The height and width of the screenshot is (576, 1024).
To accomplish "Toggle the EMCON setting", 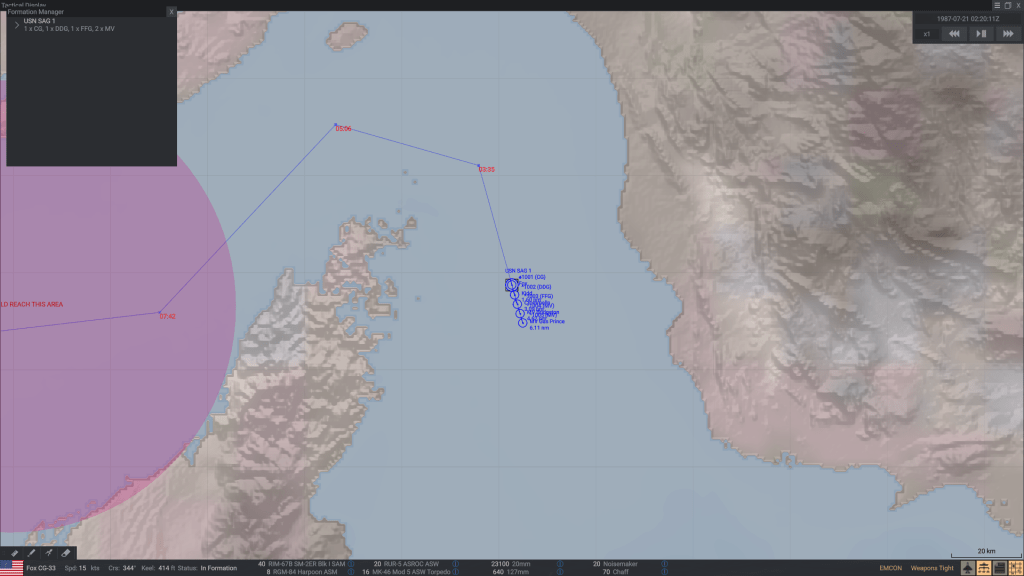I will (x=889, y=568).
